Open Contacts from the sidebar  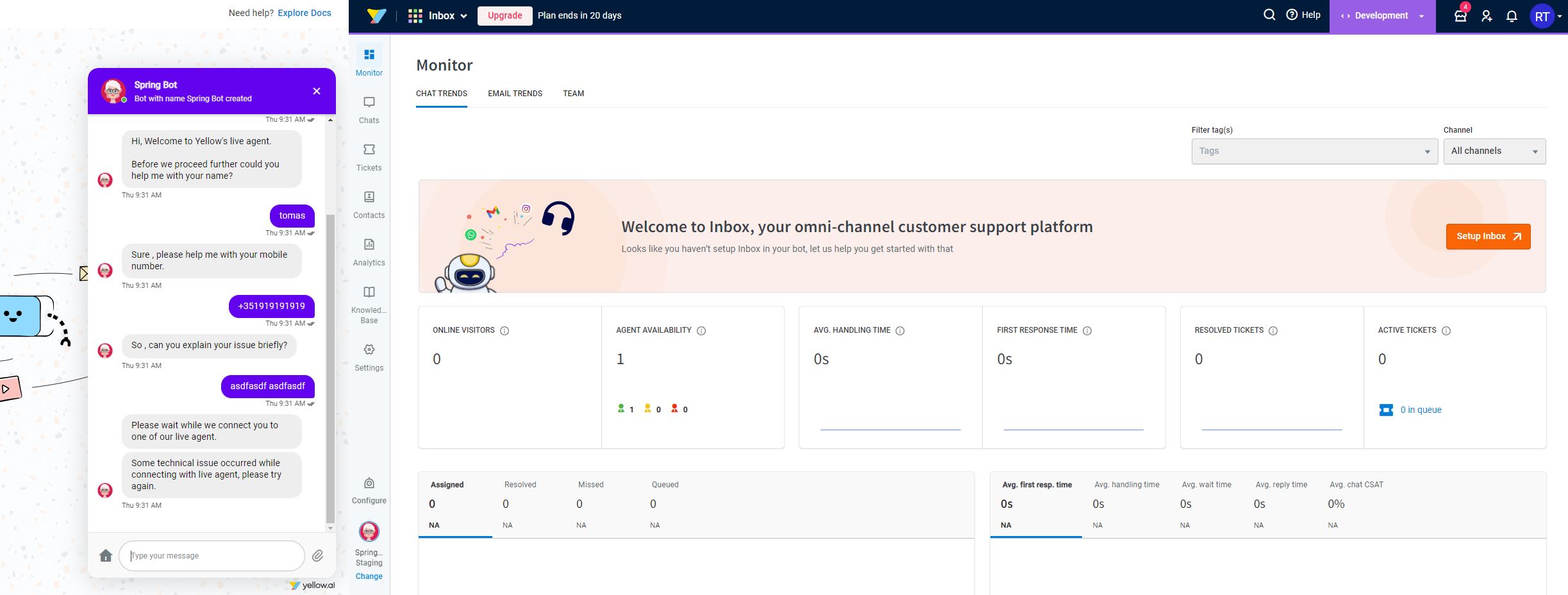click(x=369, y=205)
